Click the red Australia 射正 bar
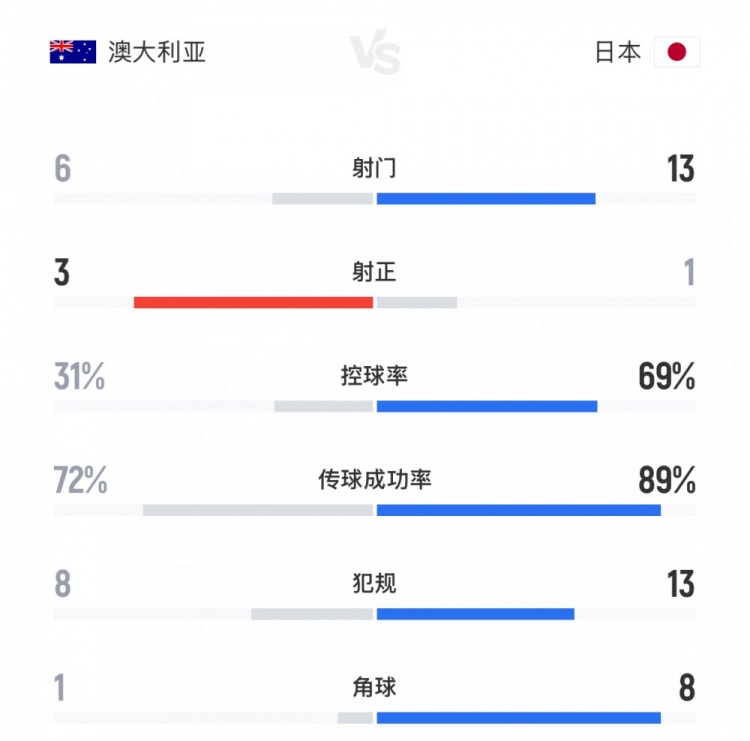This screenshot has height=741, width=750. coord(253,302)
